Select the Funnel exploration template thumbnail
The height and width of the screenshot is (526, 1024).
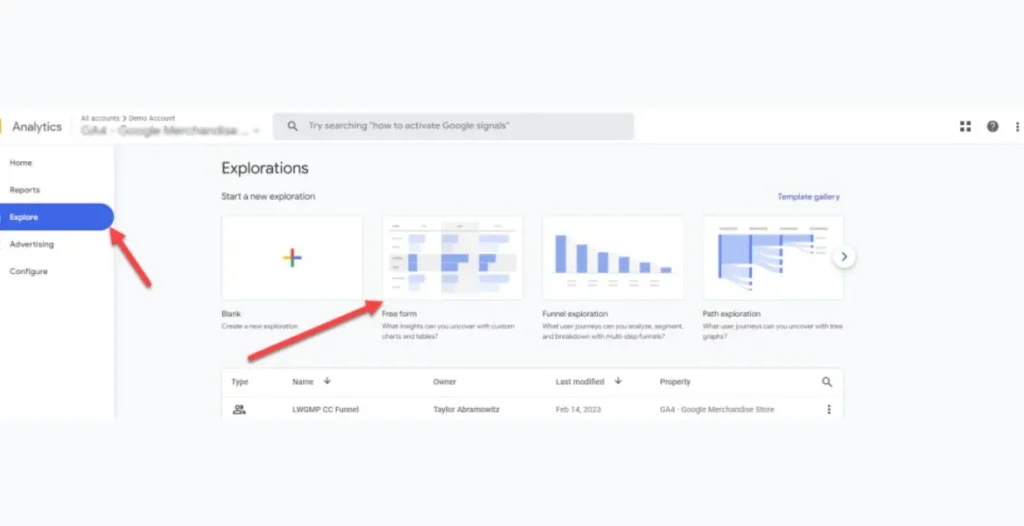coord(613,257)
